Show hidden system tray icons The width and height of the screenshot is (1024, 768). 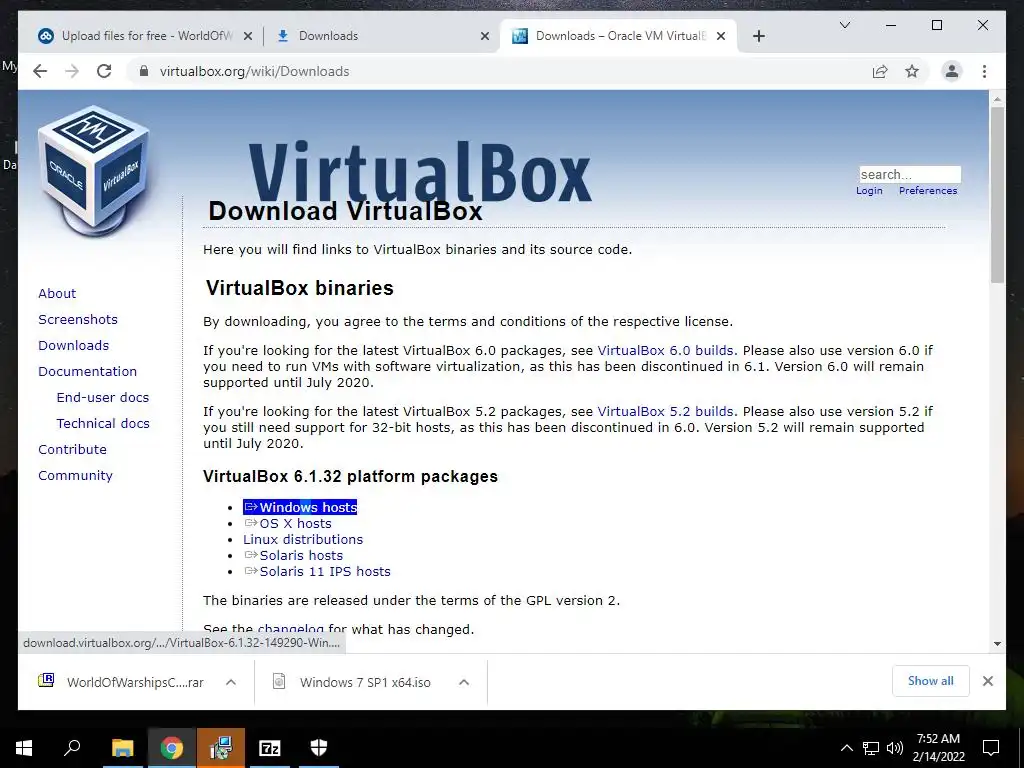coord(846,748)
